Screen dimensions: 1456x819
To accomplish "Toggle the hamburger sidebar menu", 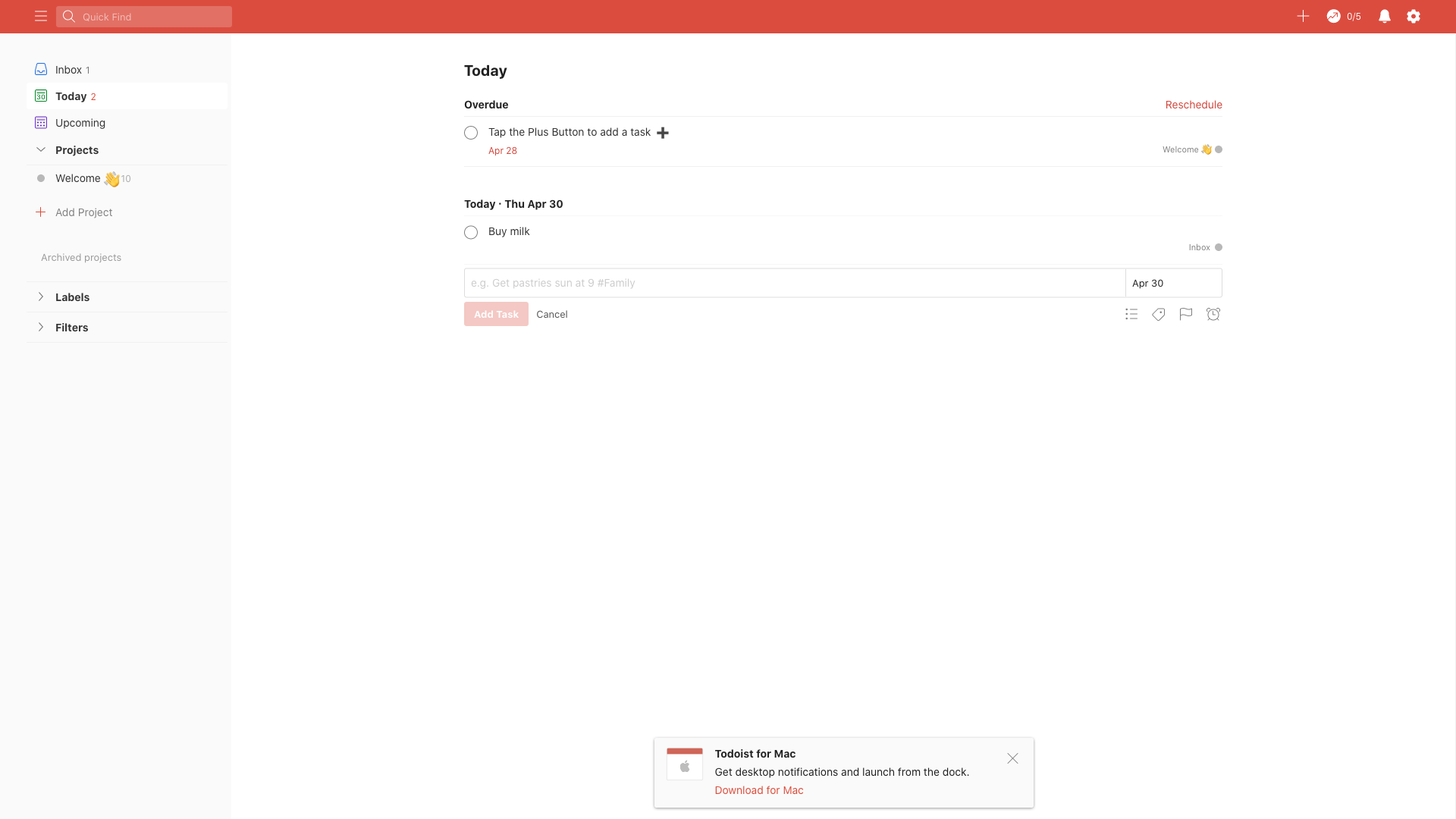I will [x=41, y=16].
